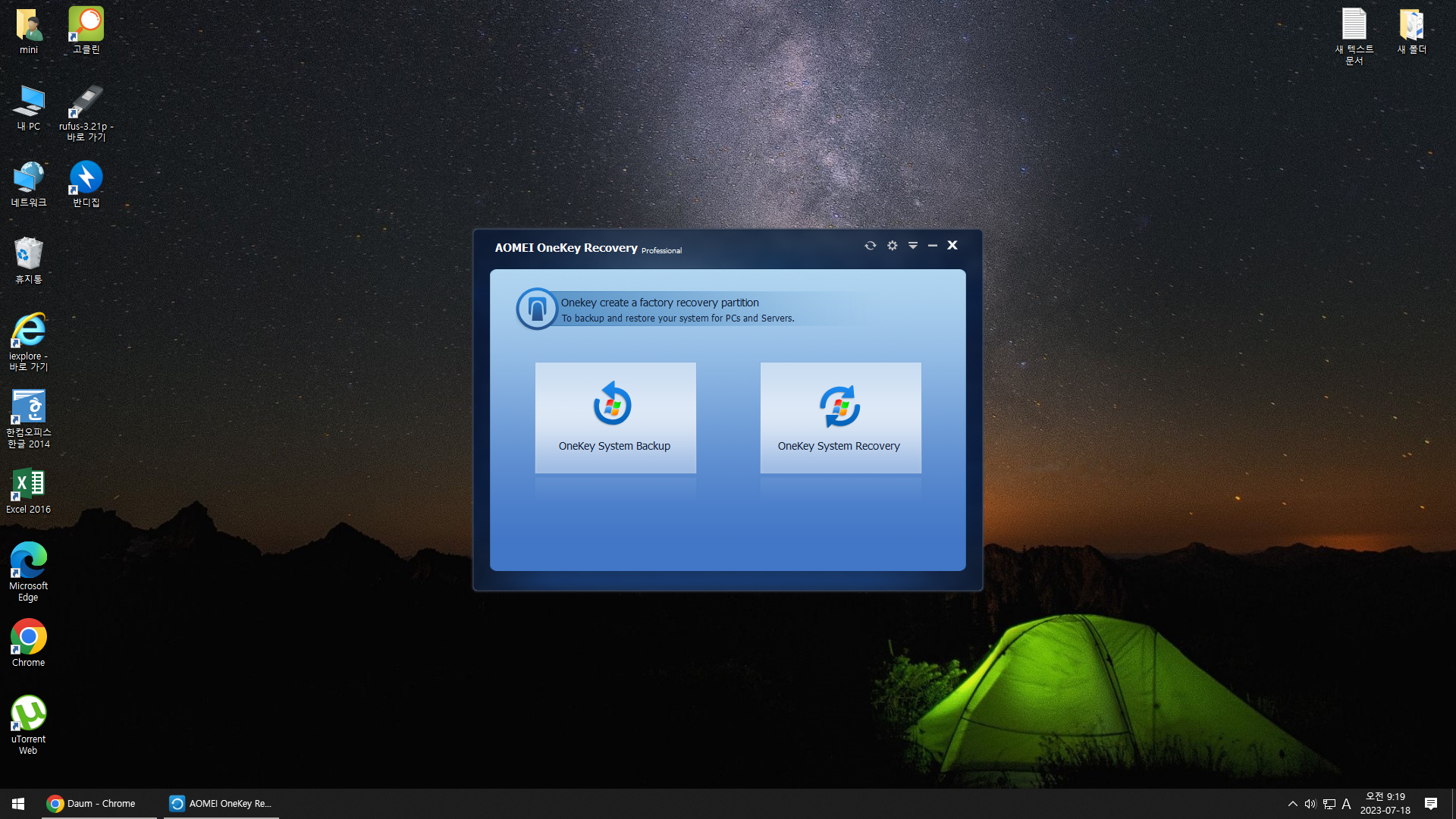Select the uTorrent Web desktop icon
The height and width of the screenshot is (819, 1456).
tap(29, 726)
